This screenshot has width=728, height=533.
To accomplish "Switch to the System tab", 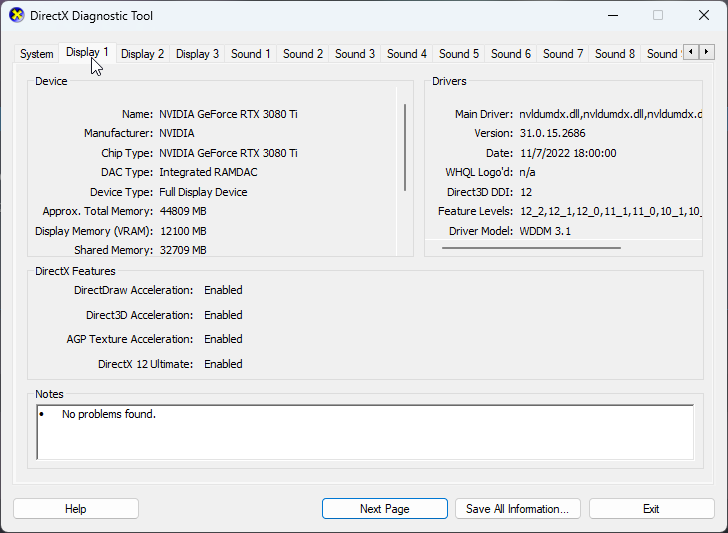I will pos(36,54).
